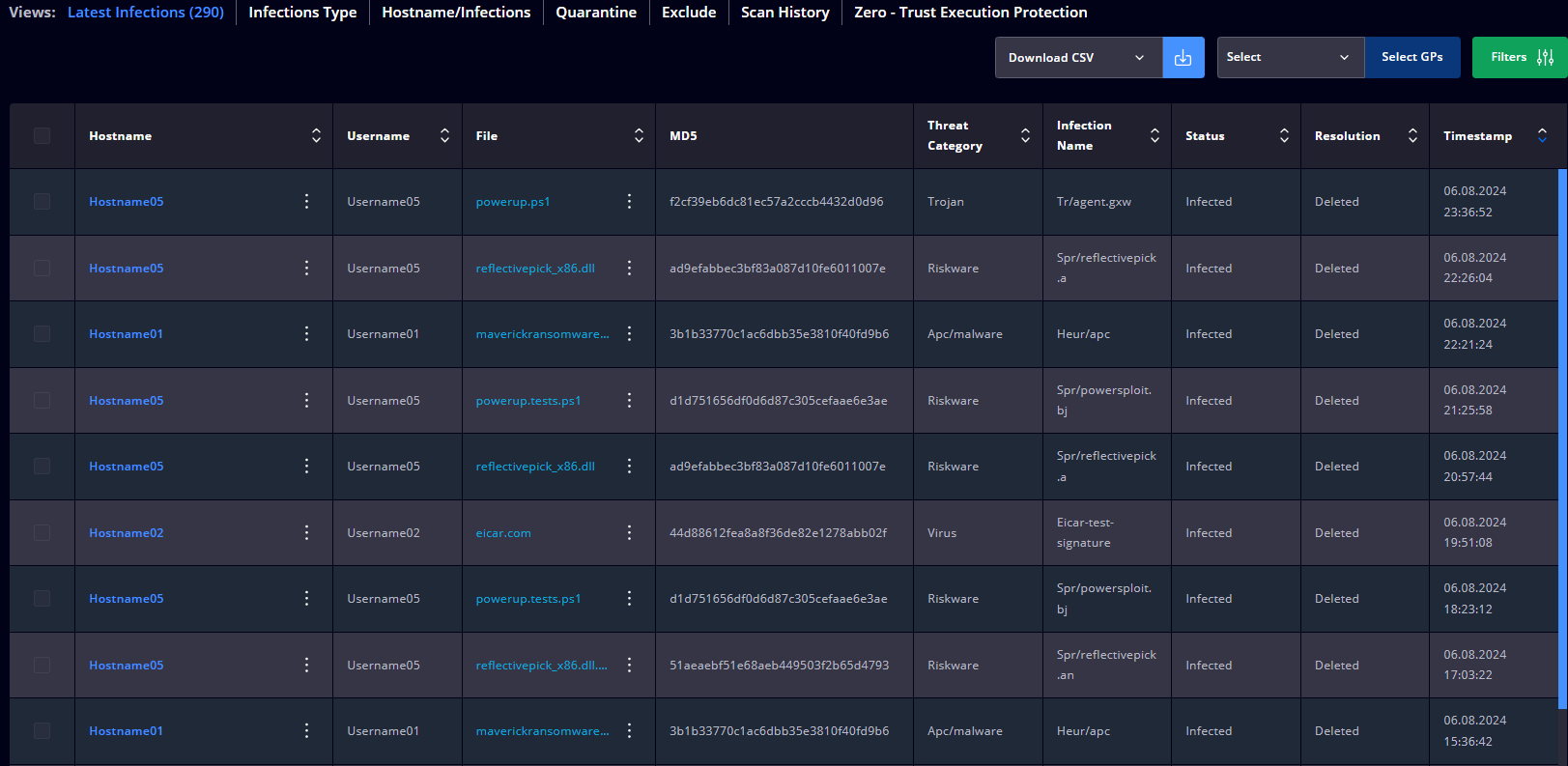This screenshot has height=766, width=1568.
Task: Click MD5 f2cf39eb6dc81ec57a2cccb4432d0d96
Action: (x=777, y=202)
